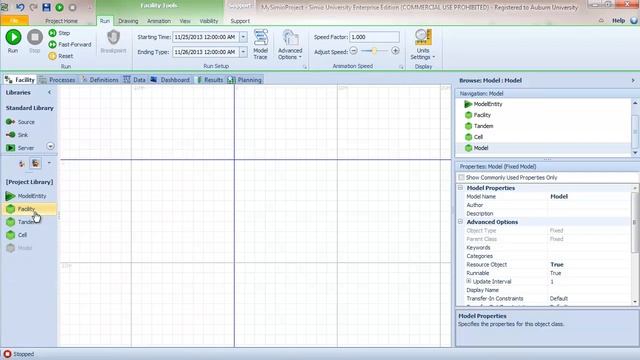Screen dimensions: 640x360
Task: Select Cell in Navigation panel
Action: click(x=474, y=137)
